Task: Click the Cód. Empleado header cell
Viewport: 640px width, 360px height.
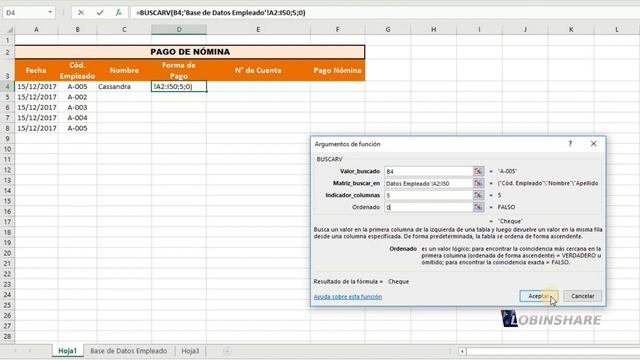Action: pos(78,70)
